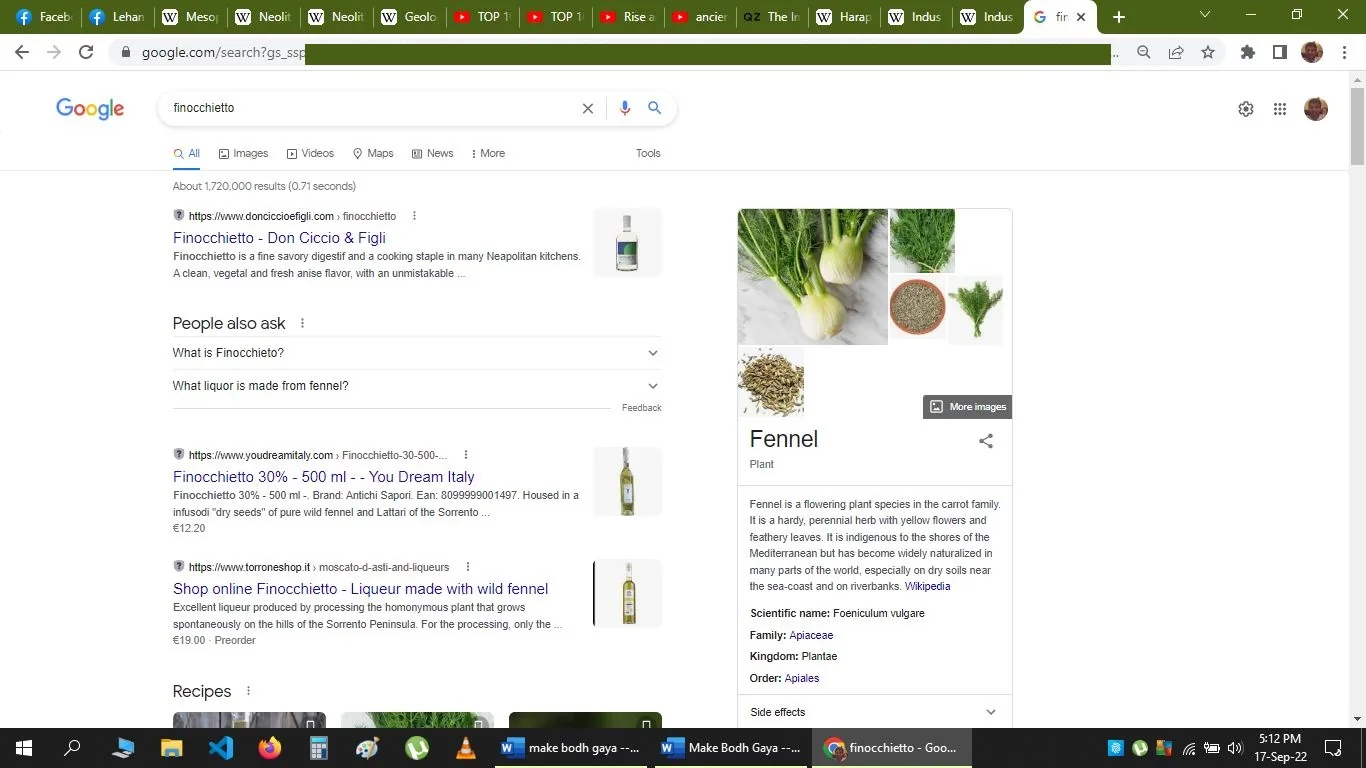The image size is (1366, 768).
Task: Open the 'Finocchietto - Don Ciccio & Figli' result
Action: (x=279, y=238)
